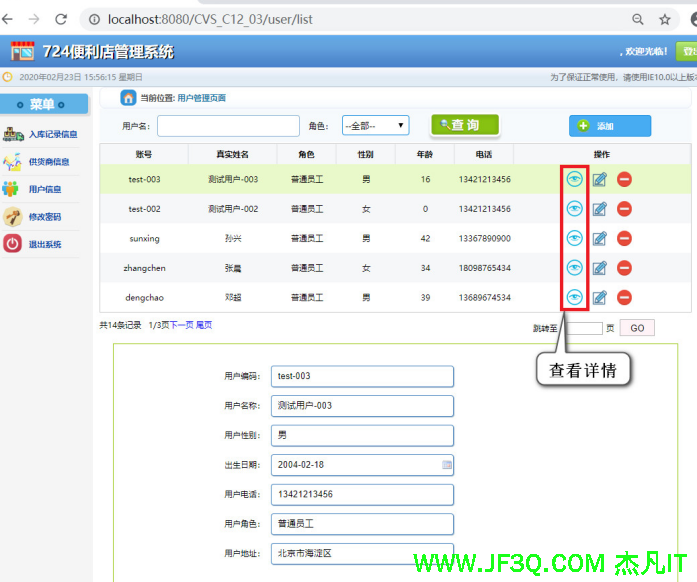The width and height of the screenshot is (697, 582).
Task: Click the GO page jump button
Action: [x=637, y=328]
